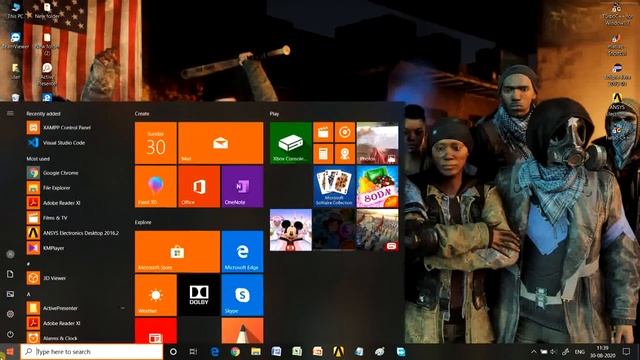The height and width of the screenshot is (360, 640).
Task: Select the Create tile group header
Action: point(142,113)
